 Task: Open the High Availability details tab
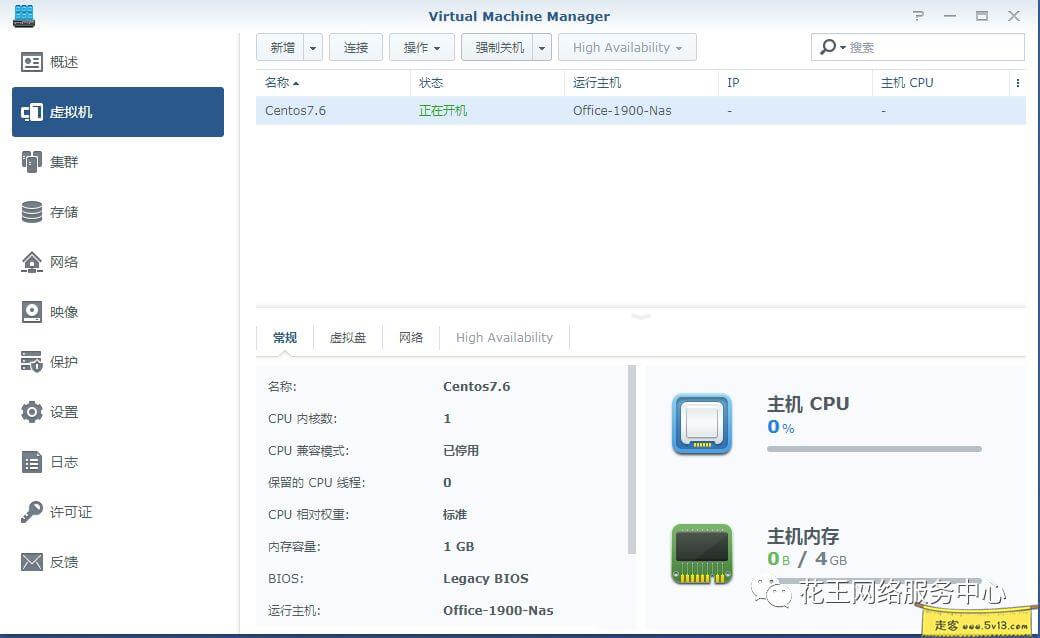pyautogui.click(x=504, y=337)
